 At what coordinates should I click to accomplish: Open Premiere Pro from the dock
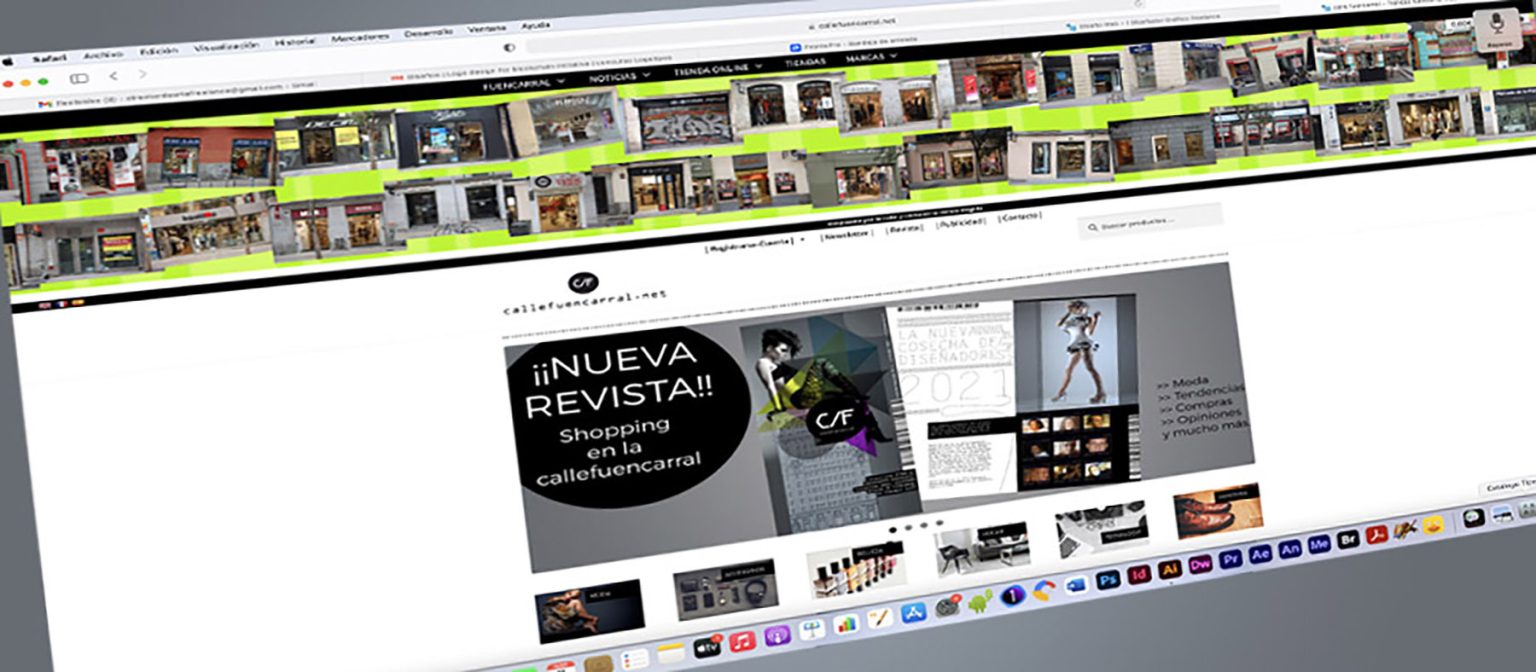point(1230,559)
